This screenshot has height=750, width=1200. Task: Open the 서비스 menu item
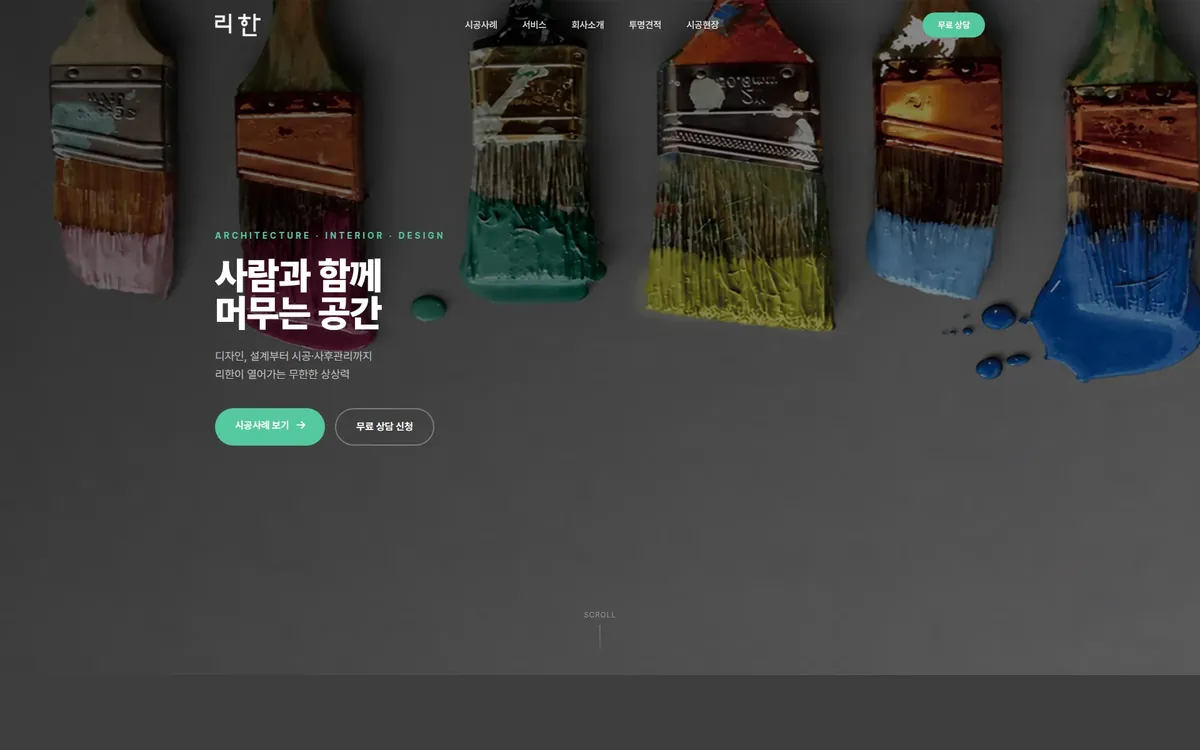(534, 25)
